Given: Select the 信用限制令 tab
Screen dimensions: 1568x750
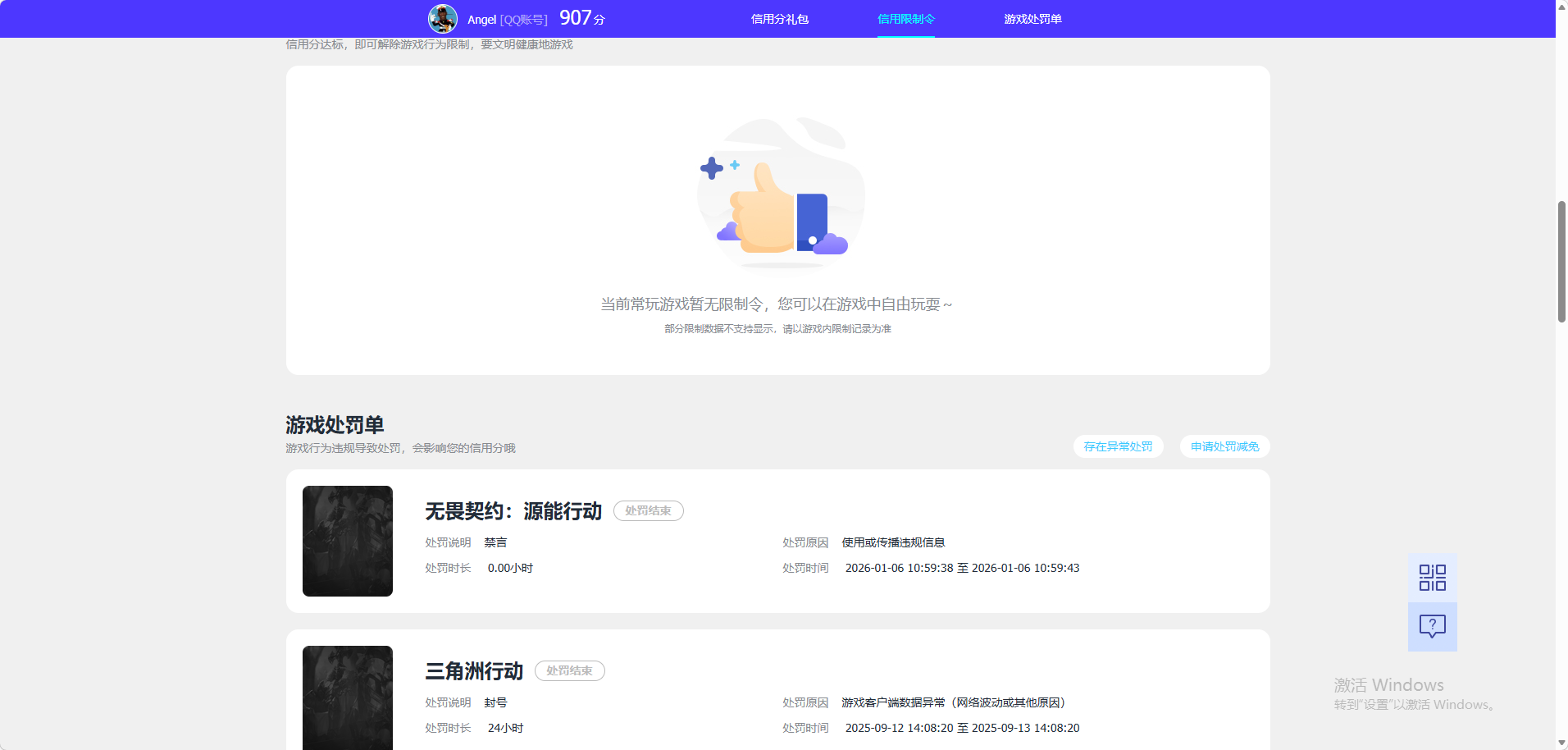Looking at the screenshot, I should (x=905, y=18).
